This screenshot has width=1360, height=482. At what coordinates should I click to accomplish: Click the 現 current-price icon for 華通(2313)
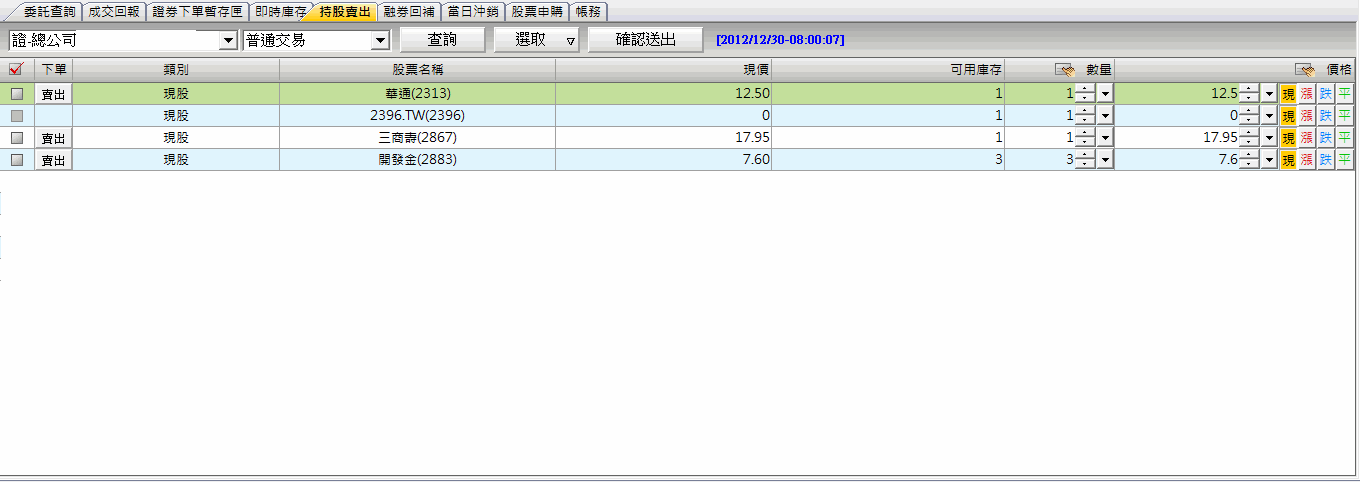point(1288,93)
